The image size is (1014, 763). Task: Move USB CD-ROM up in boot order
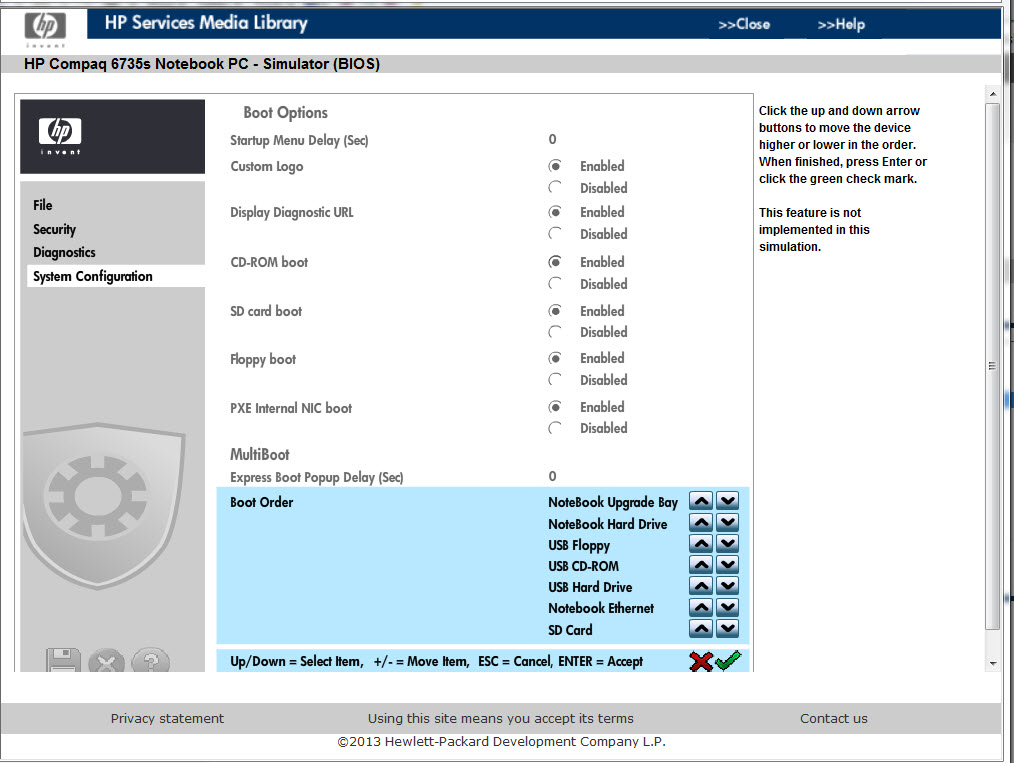coord(701,565)
